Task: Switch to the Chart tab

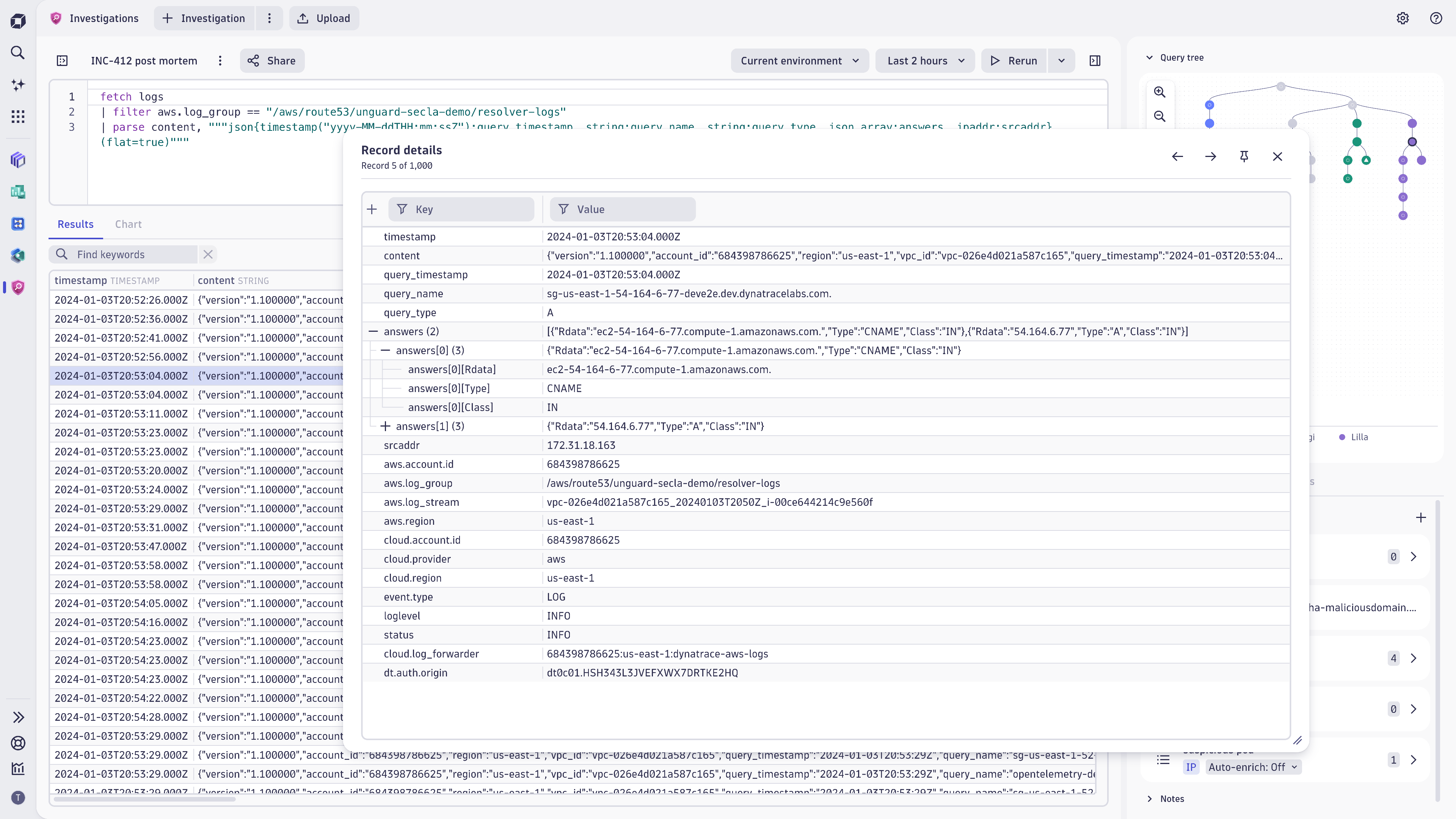Action: point(128,224)
